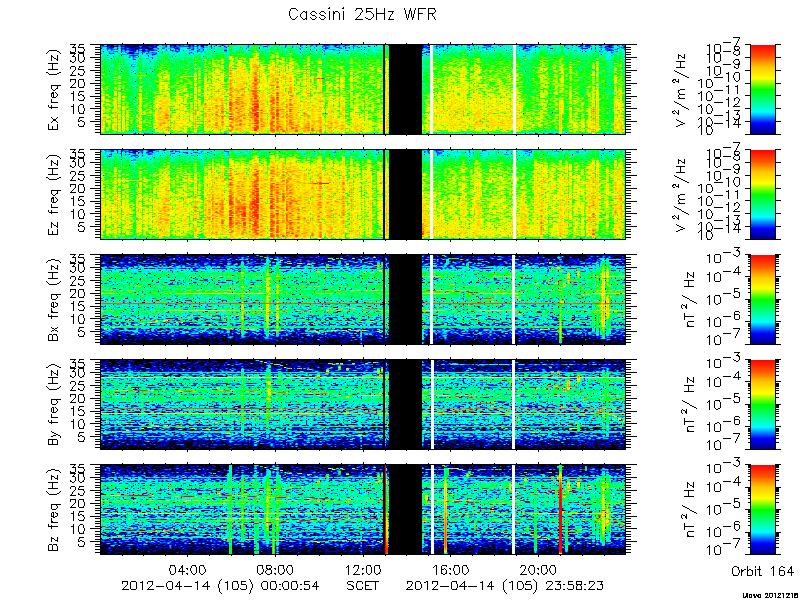
Task: Click the nT²/Hz unit label beside the Bz color bar
Action: point(689,510)
